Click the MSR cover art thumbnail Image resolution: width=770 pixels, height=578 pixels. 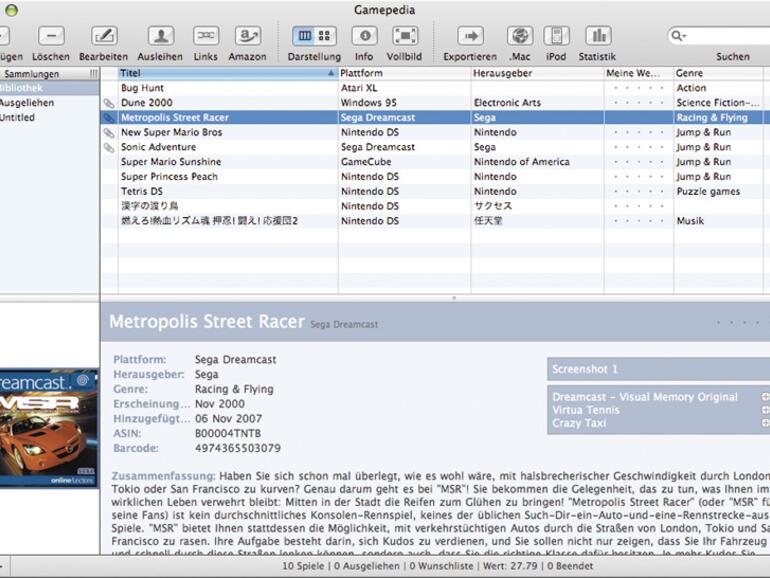point(49,428)
